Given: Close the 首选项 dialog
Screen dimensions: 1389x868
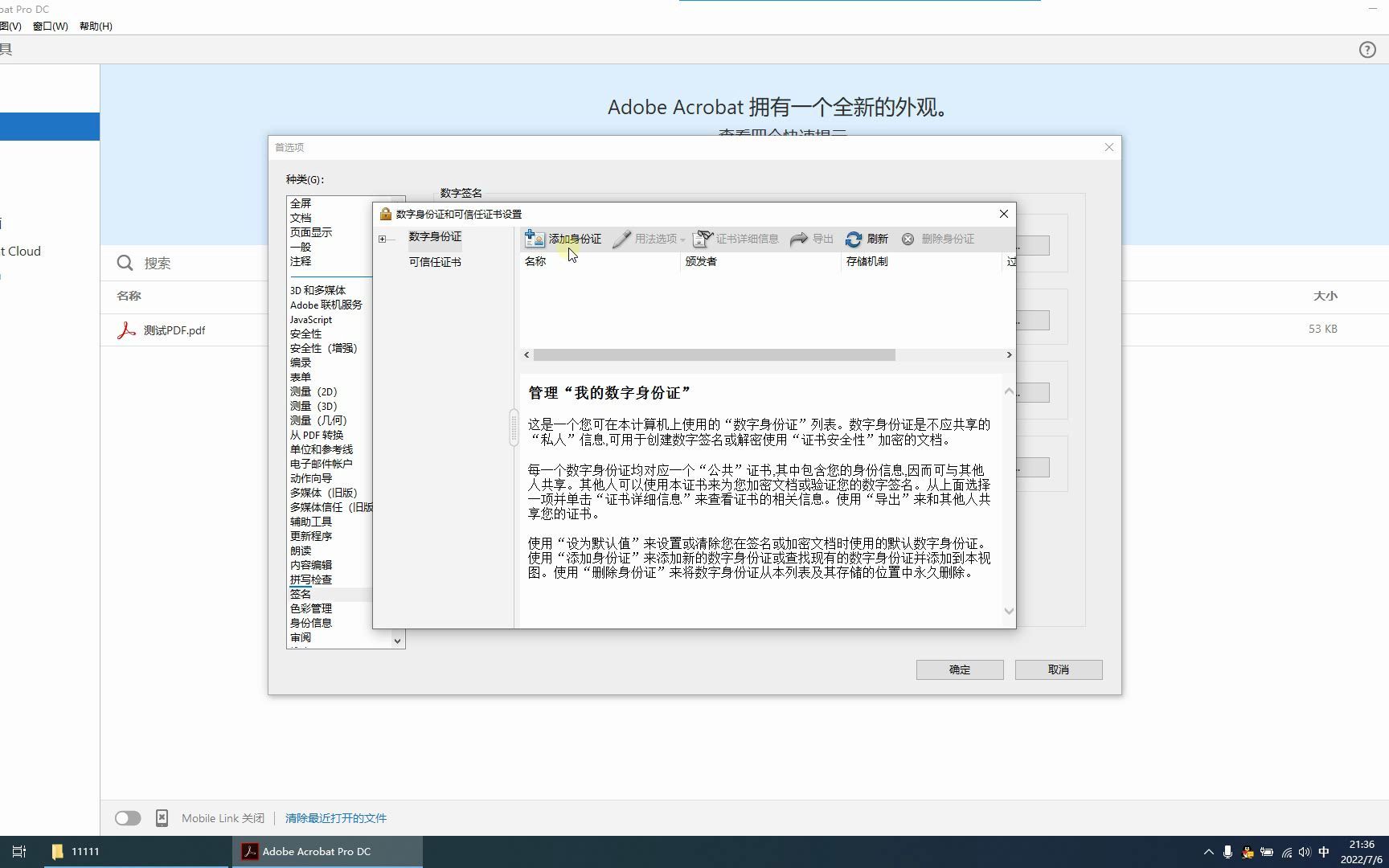Looking at the screenshot, I should [x=1109, y=147].
